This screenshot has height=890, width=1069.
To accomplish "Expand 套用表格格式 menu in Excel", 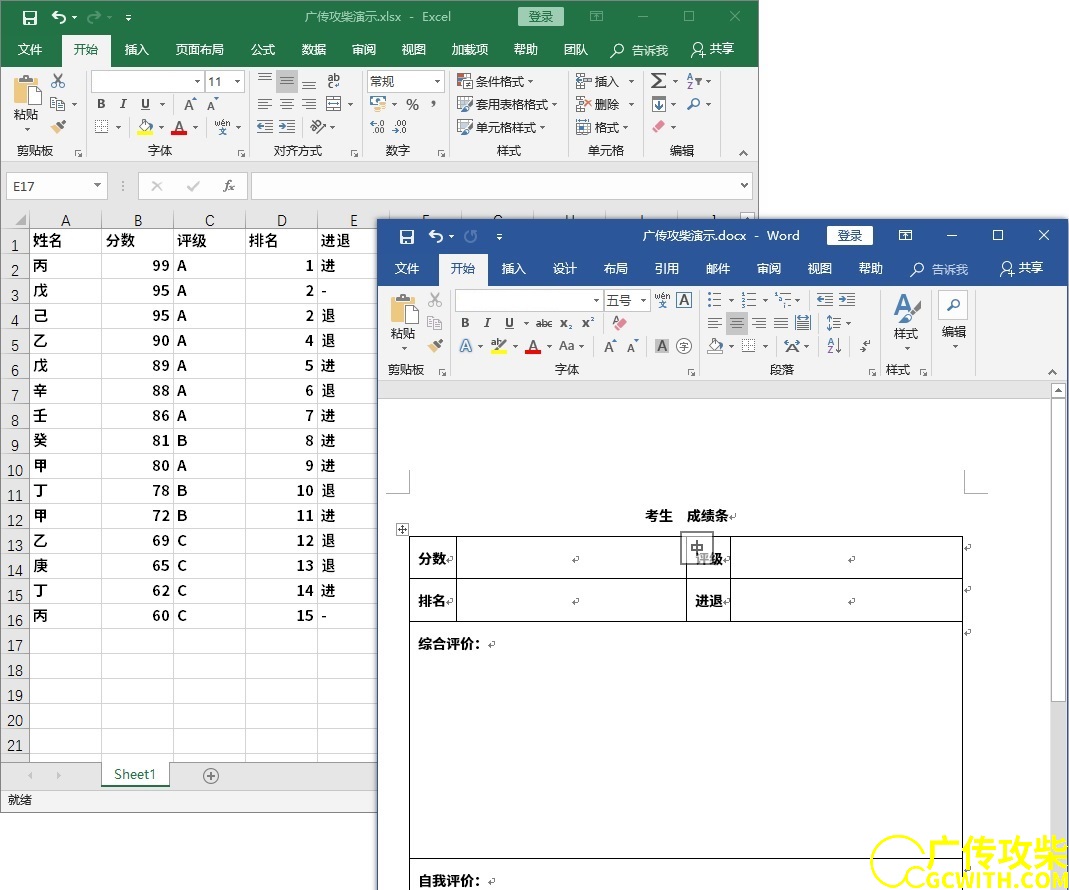I will click(507, 104).
